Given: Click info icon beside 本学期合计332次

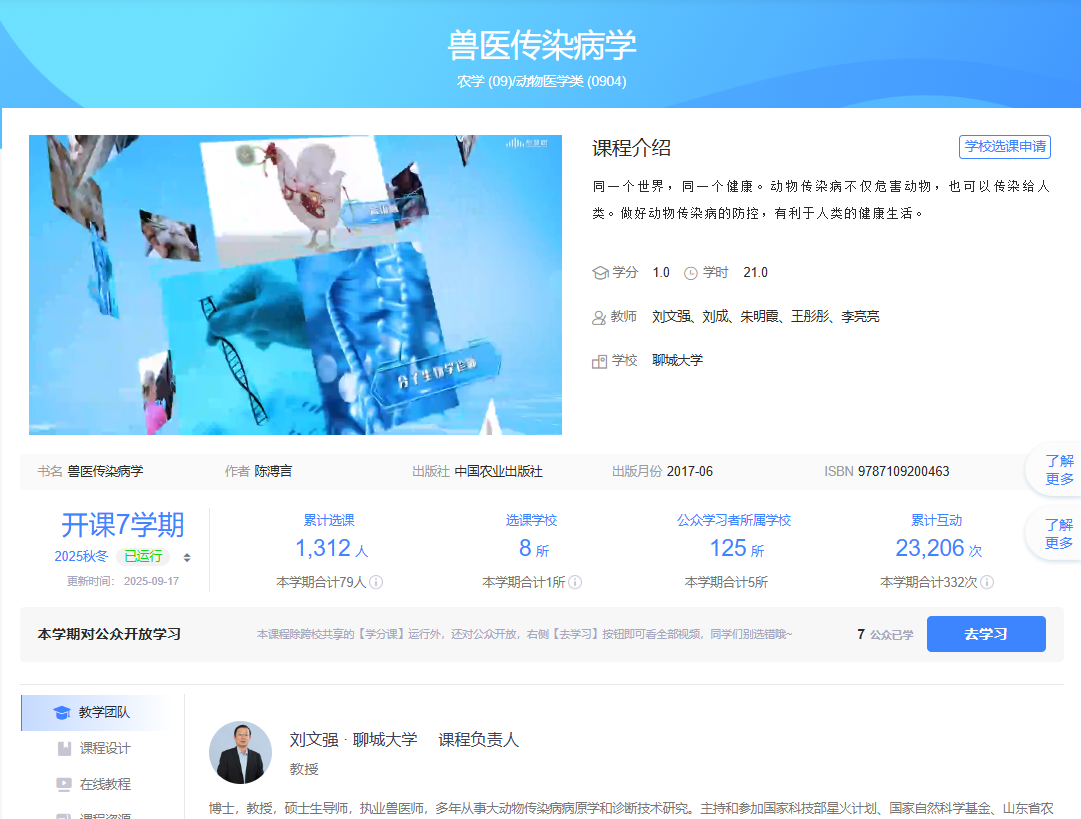Looking at the screenshot, I should click(x=987, y=582).
